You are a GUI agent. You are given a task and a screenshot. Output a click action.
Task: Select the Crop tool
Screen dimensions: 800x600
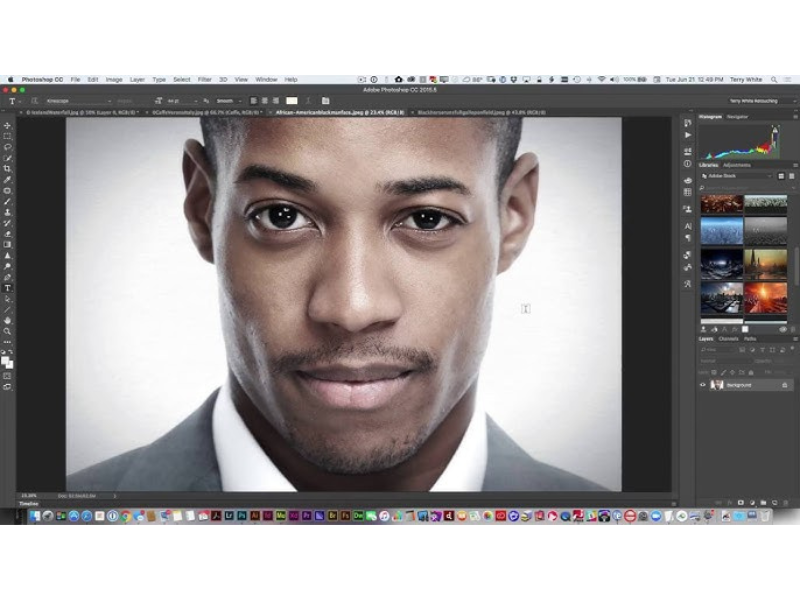7,169
